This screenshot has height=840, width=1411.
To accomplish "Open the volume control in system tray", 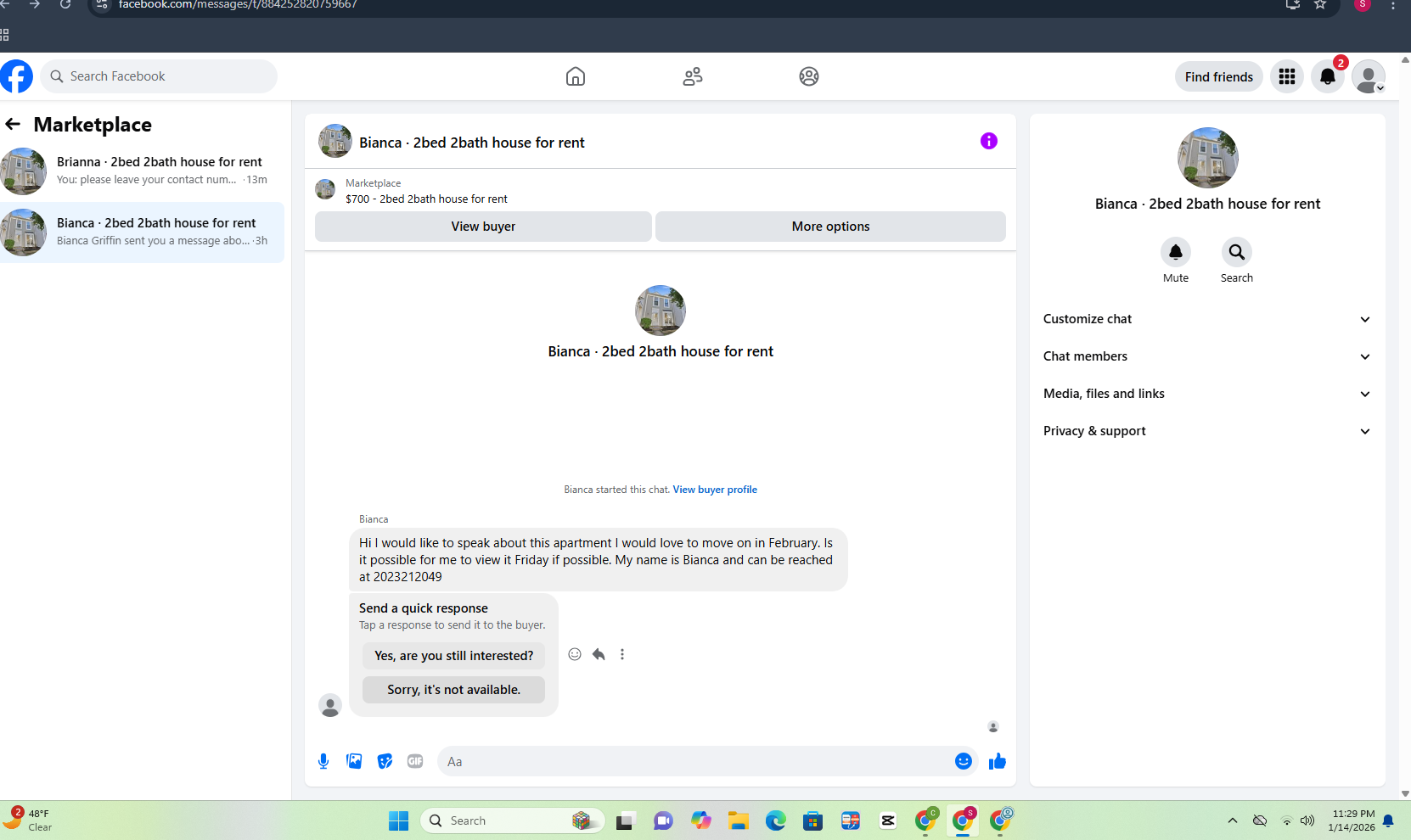I will 1307,820.
